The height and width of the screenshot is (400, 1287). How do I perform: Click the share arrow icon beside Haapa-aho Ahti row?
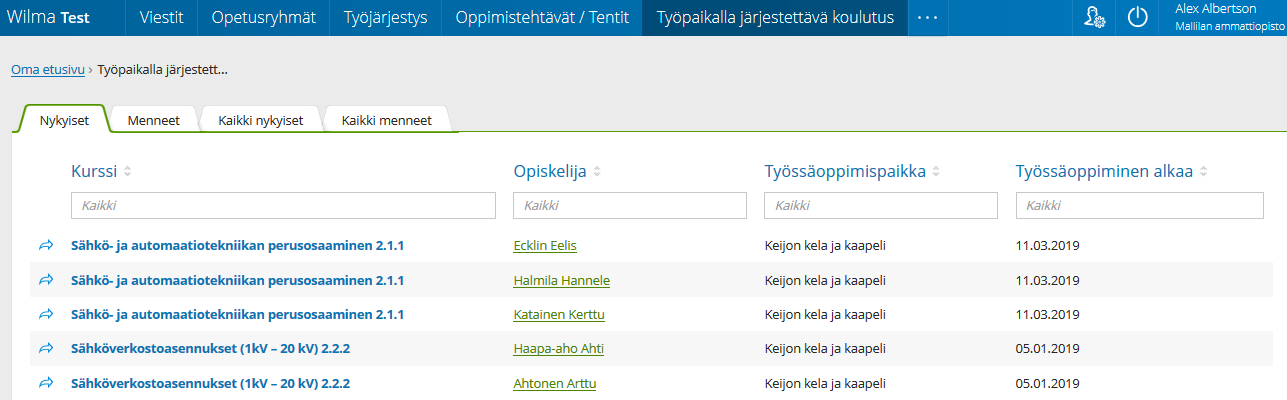tap(45, 349)
